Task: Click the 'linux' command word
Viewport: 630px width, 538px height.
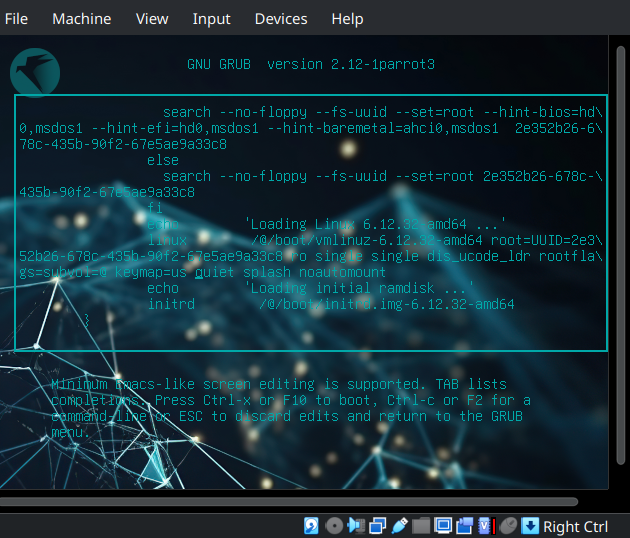Action: tap(167, 240)
